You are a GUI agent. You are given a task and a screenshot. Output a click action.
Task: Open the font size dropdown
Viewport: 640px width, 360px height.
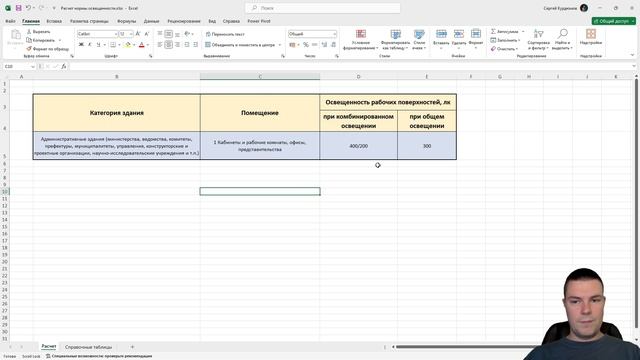pos(131,34)
